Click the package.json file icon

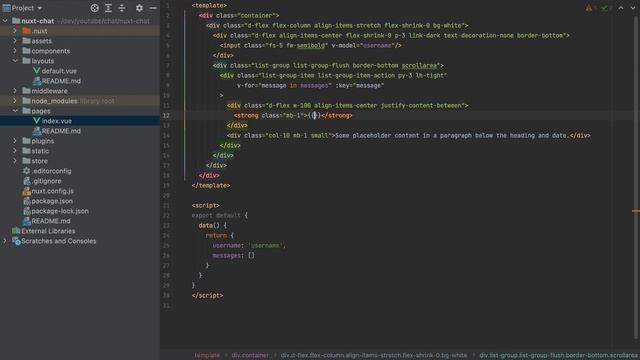[27, 201]
